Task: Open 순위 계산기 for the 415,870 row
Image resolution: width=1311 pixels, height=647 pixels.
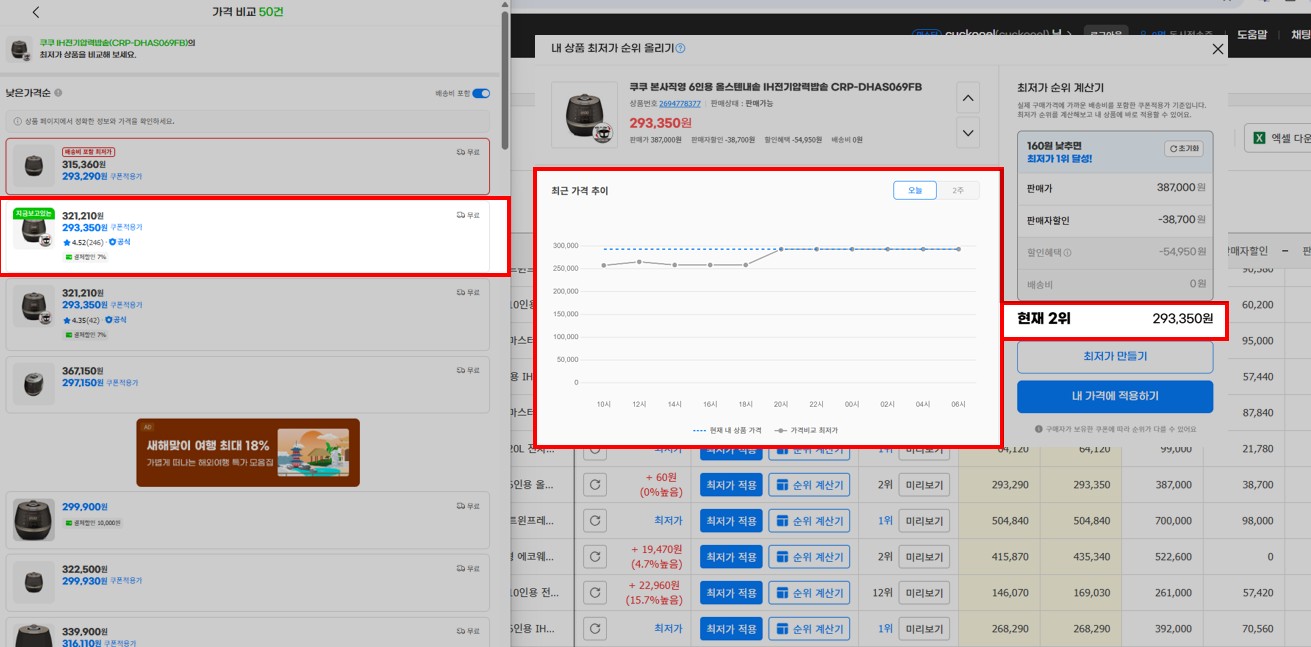Action: tap(809, 557)
